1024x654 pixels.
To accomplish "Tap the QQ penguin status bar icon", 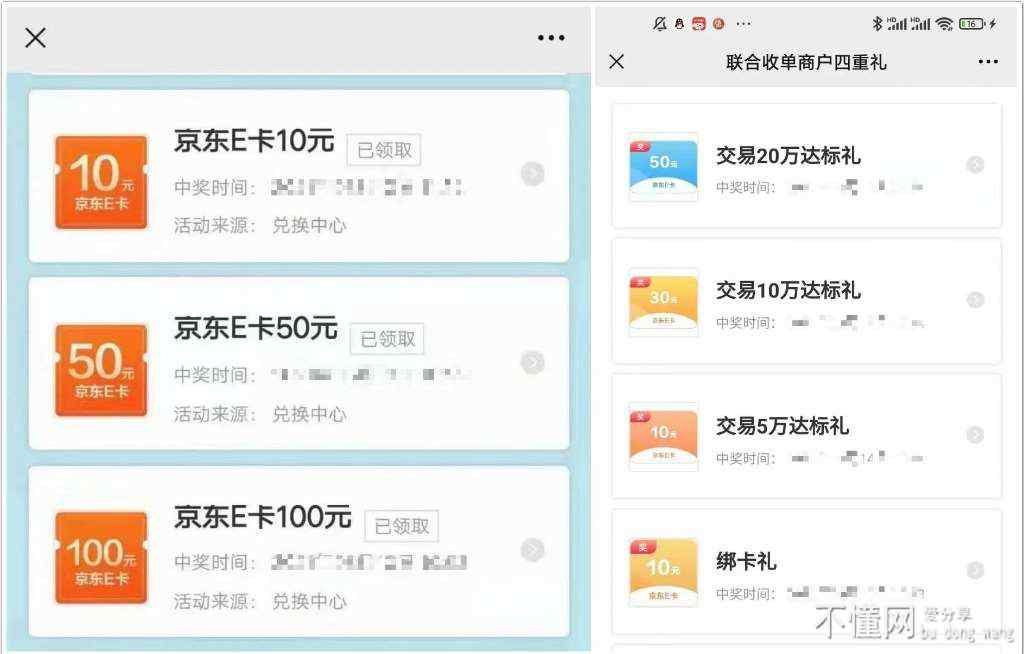I will click(x=679, y=24).
